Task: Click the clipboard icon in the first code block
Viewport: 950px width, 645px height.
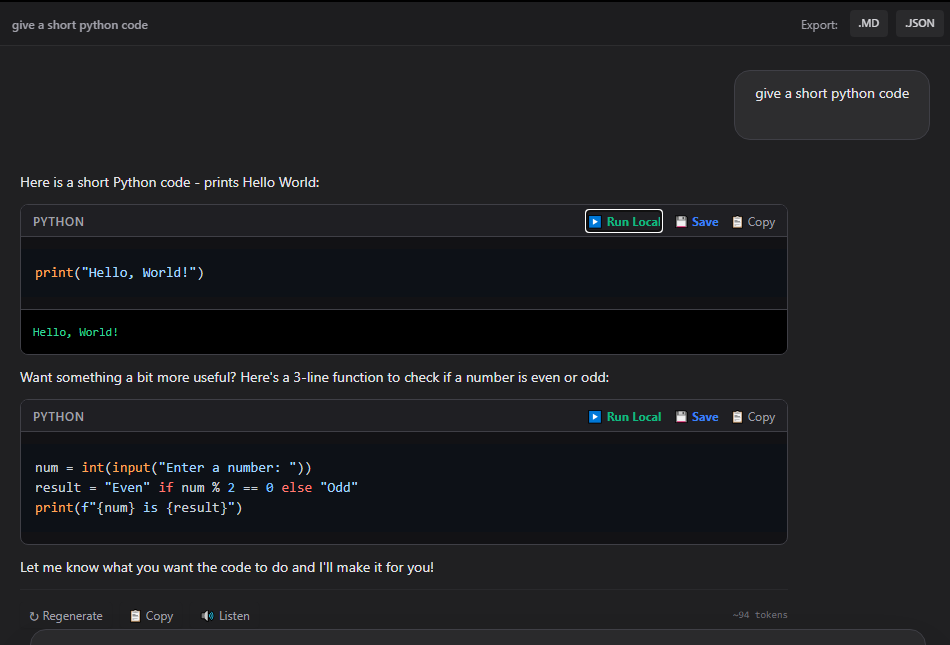Action: click(737, 222)
